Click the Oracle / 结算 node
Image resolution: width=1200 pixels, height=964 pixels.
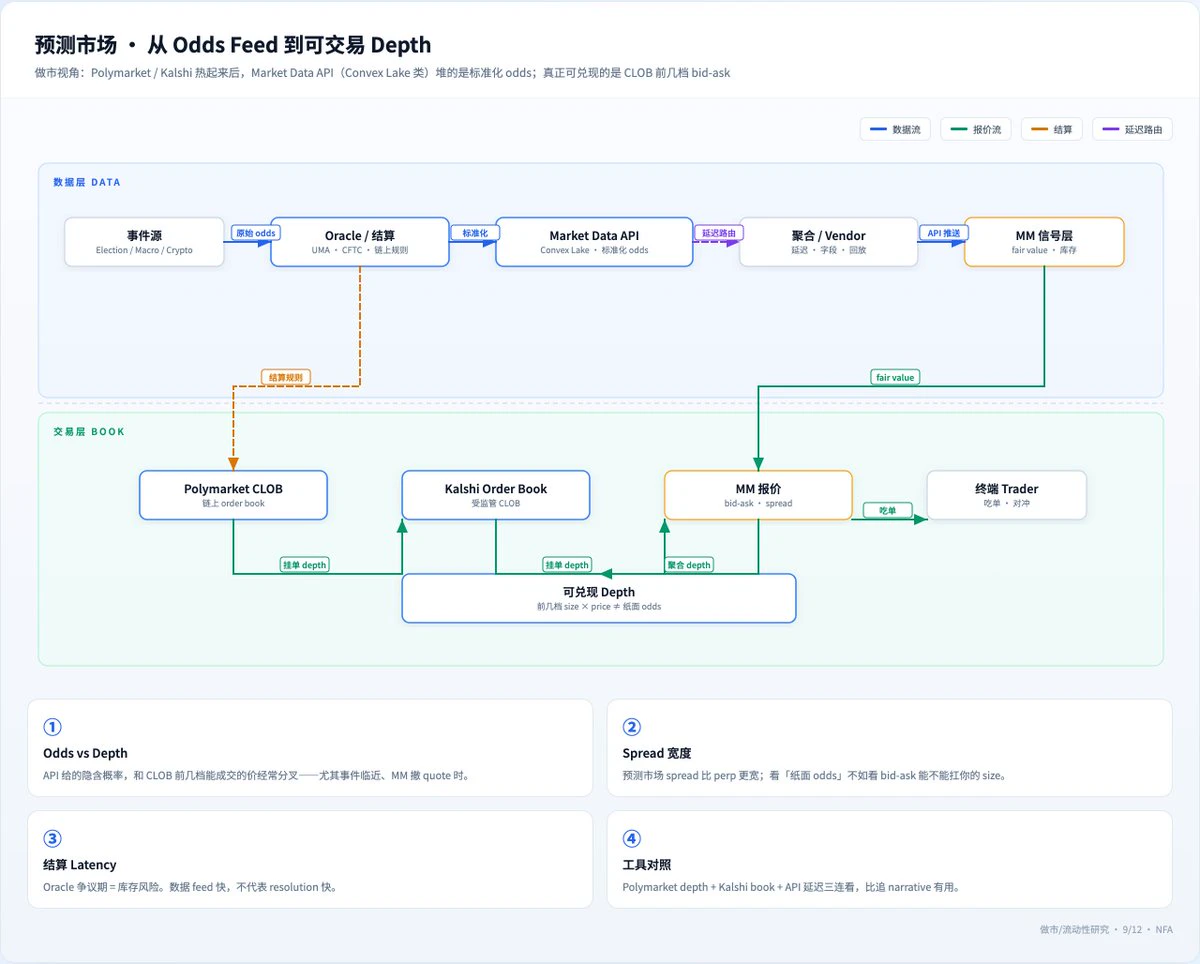tap(360, 242)
